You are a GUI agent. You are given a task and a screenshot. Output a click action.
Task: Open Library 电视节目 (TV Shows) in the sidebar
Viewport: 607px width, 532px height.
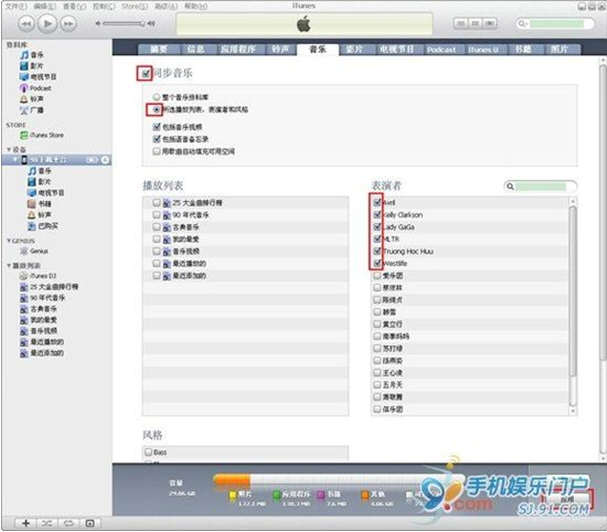(x=38, y=77)
